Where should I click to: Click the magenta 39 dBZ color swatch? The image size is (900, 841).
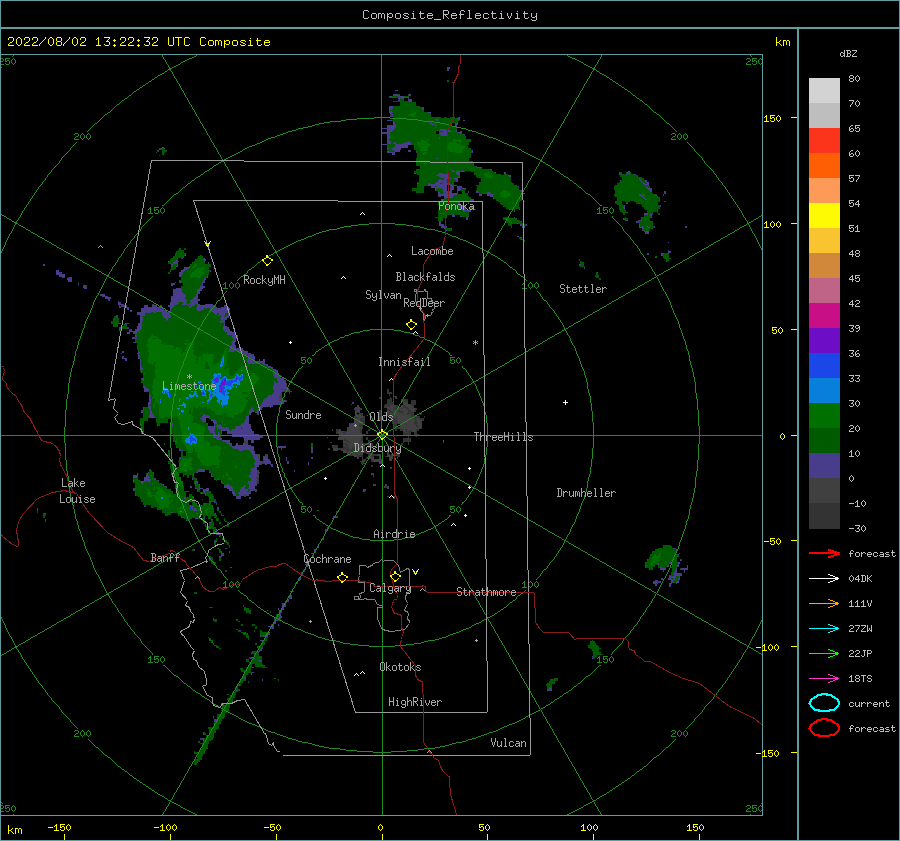[824, 315]
